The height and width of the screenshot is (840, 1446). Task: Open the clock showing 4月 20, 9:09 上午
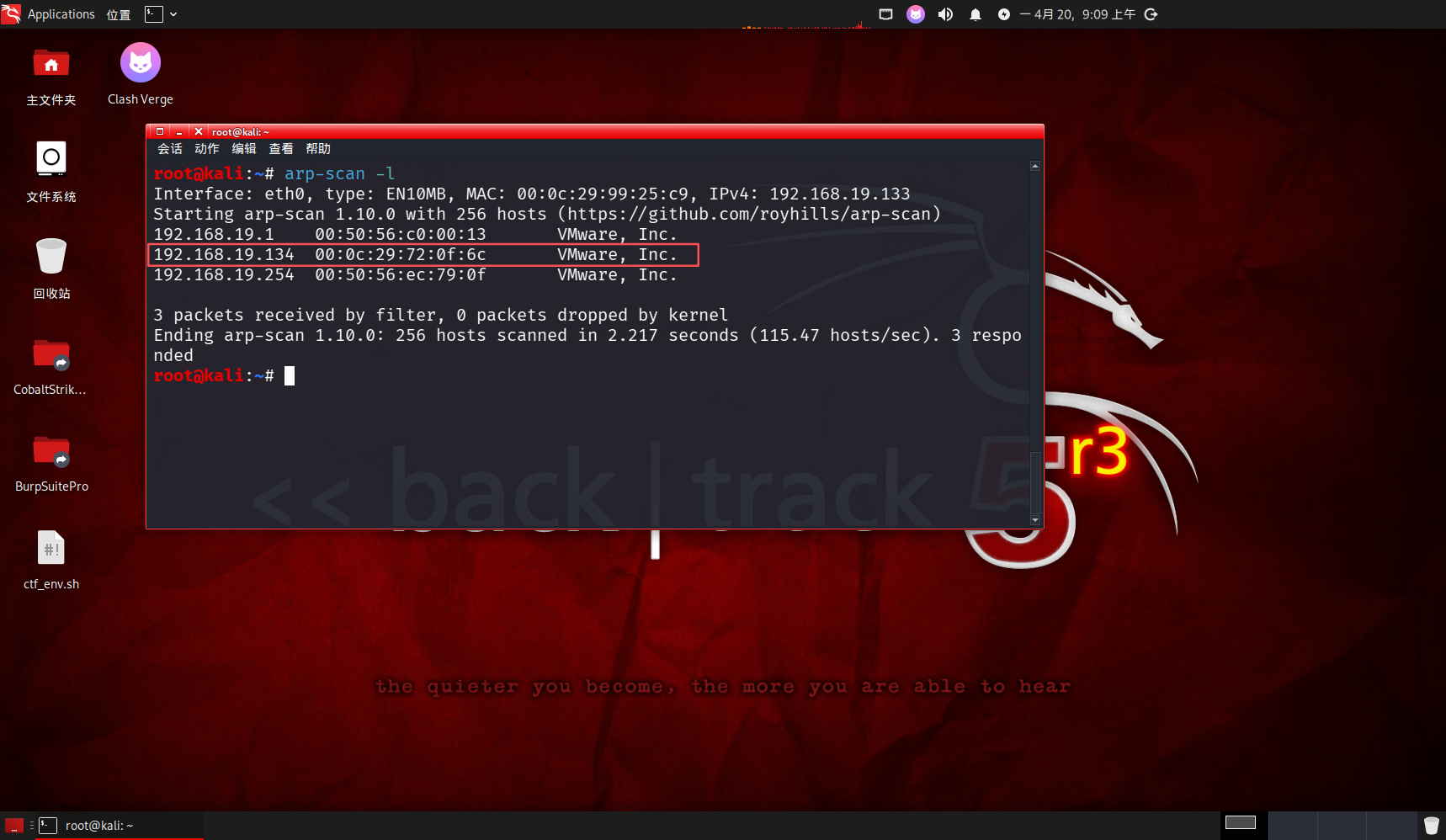(1077, 14)
